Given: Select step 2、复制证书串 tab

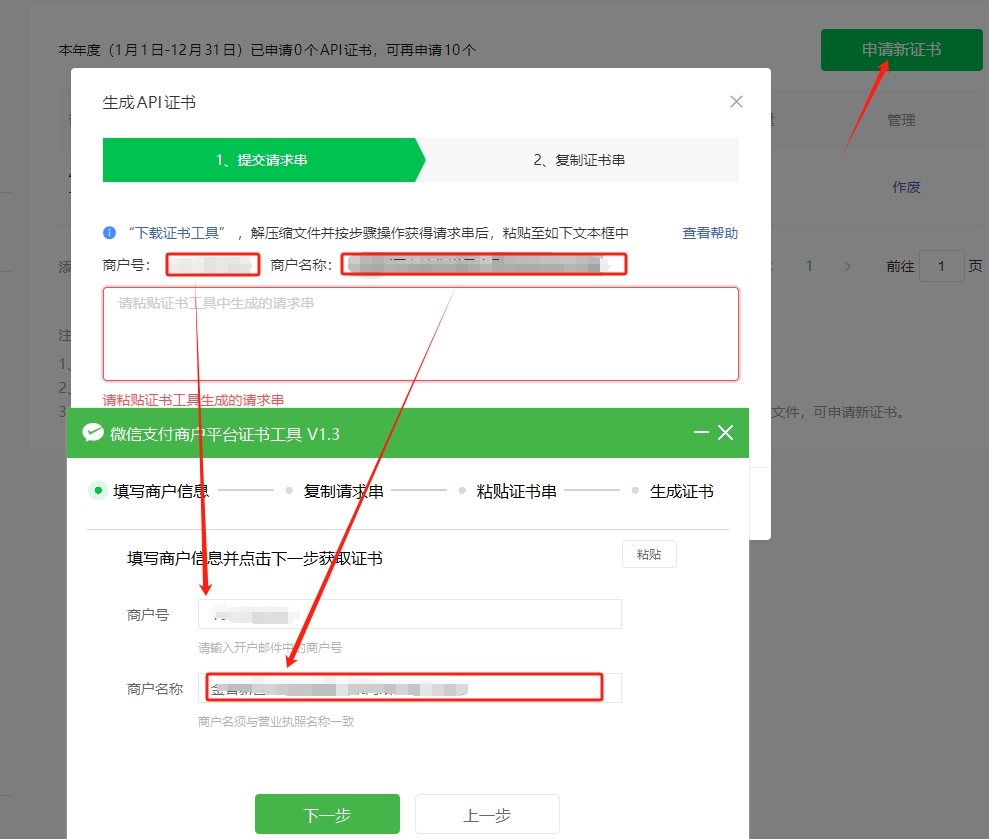Looking at the screenshot, I should pyautogui.click(x=579, y=160).
